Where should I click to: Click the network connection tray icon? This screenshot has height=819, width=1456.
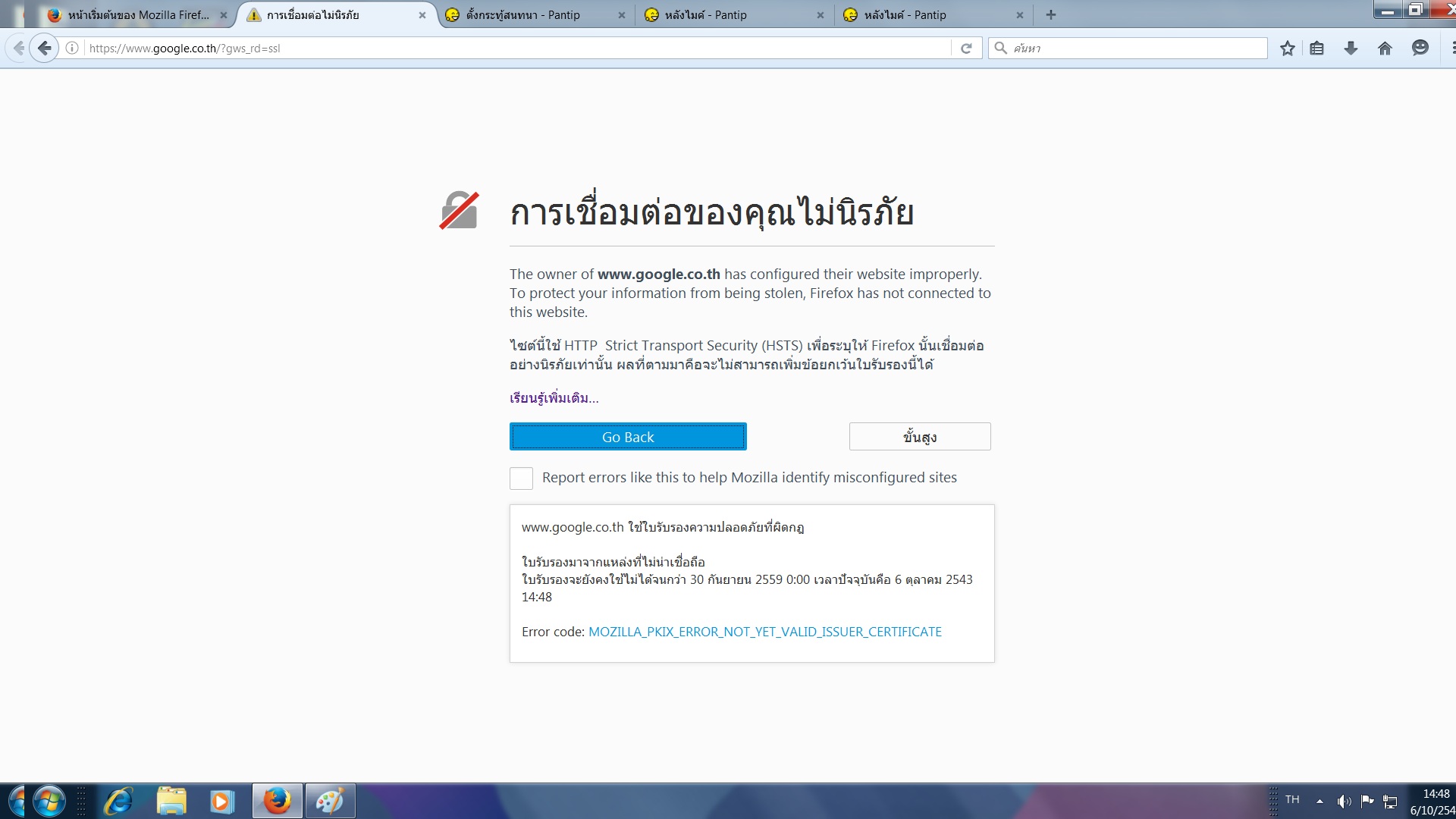(1390, 802)
